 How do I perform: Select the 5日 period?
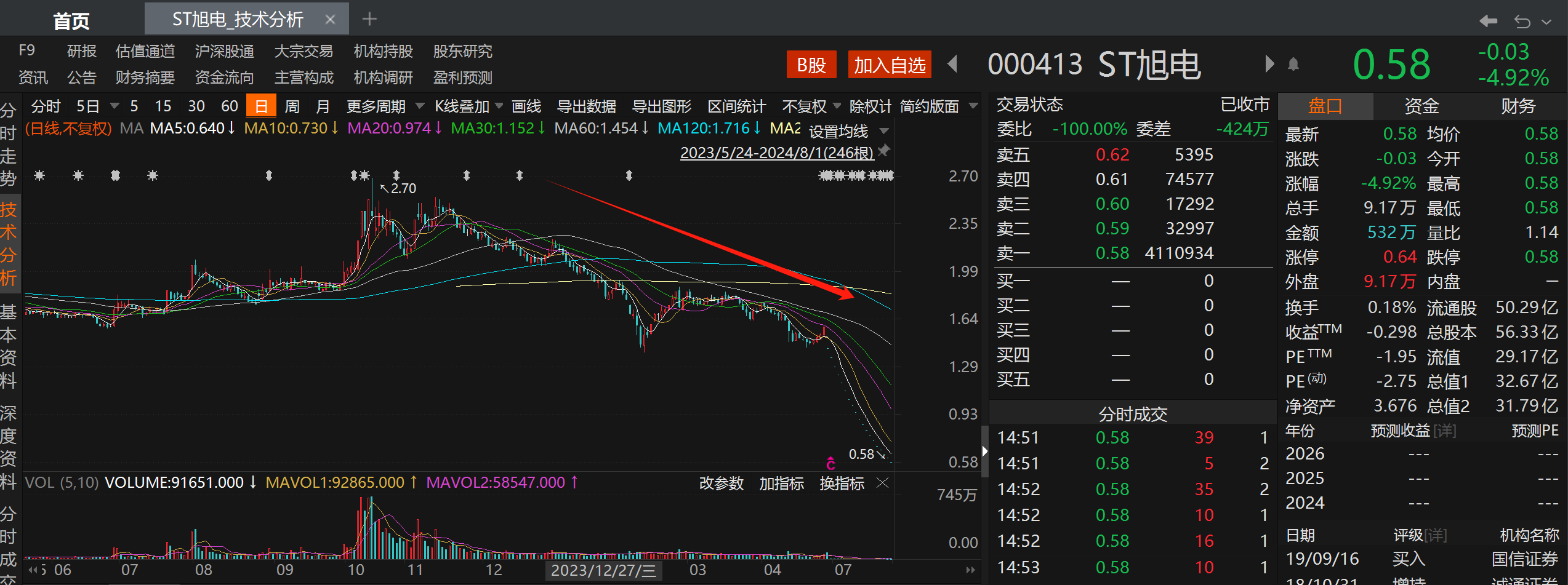tap(88, 106)
